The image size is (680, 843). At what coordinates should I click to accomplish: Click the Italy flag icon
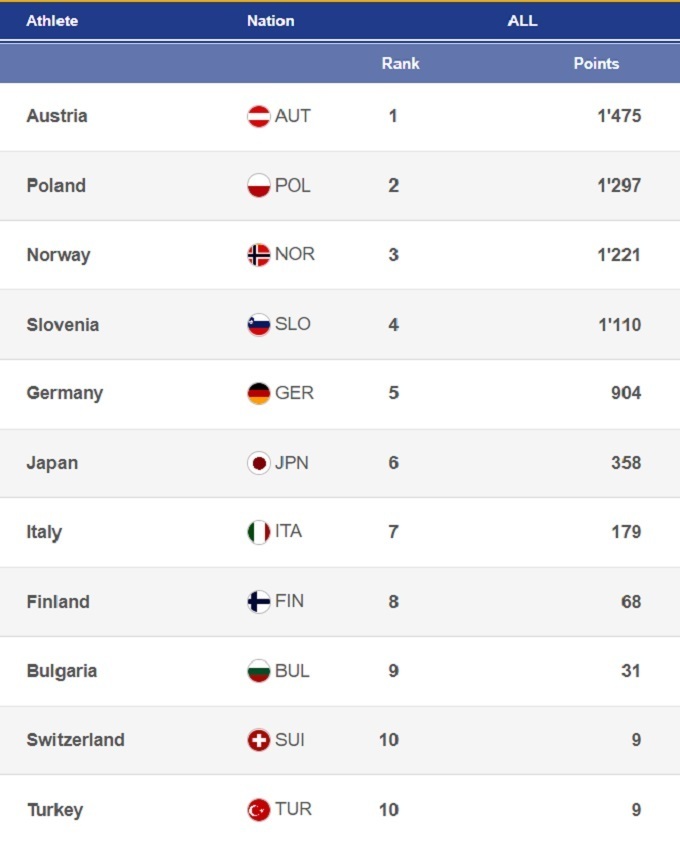click(258, 532)
